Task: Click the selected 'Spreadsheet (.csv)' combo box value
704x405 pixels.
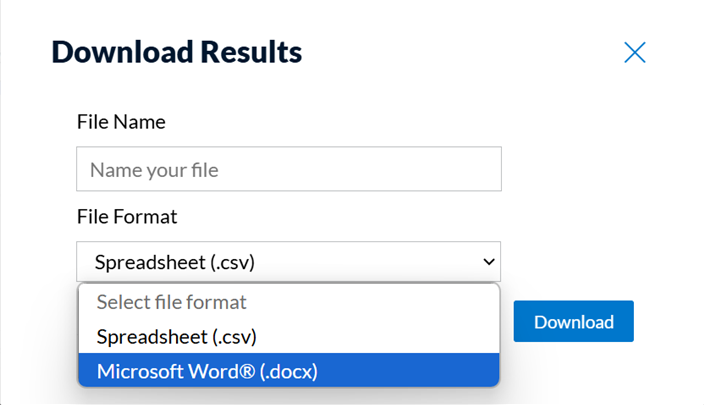Action: click(175, 262)
